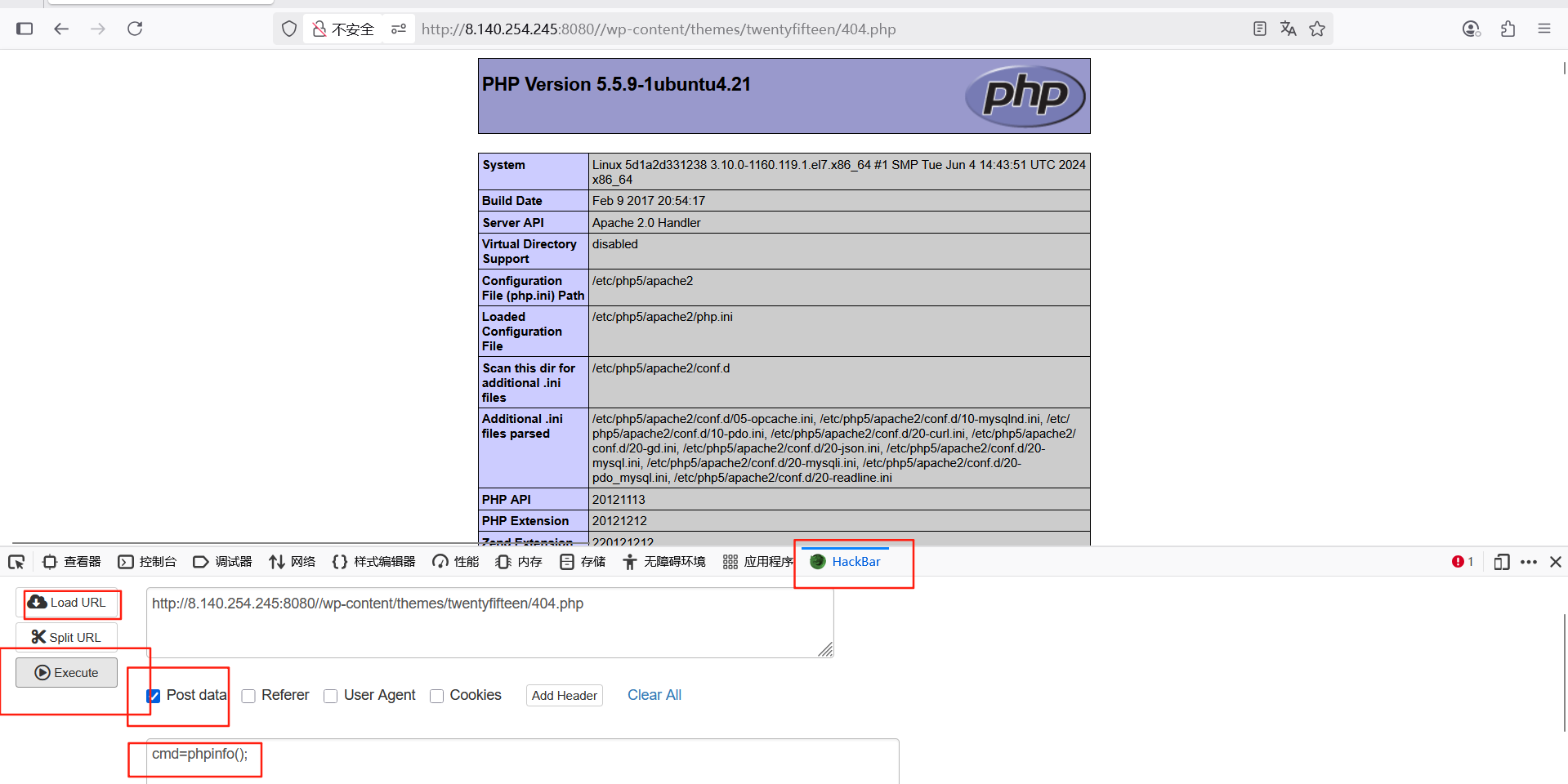Switch to the 控制台 console tab
Screen dimensions: 1568x784
147,562
